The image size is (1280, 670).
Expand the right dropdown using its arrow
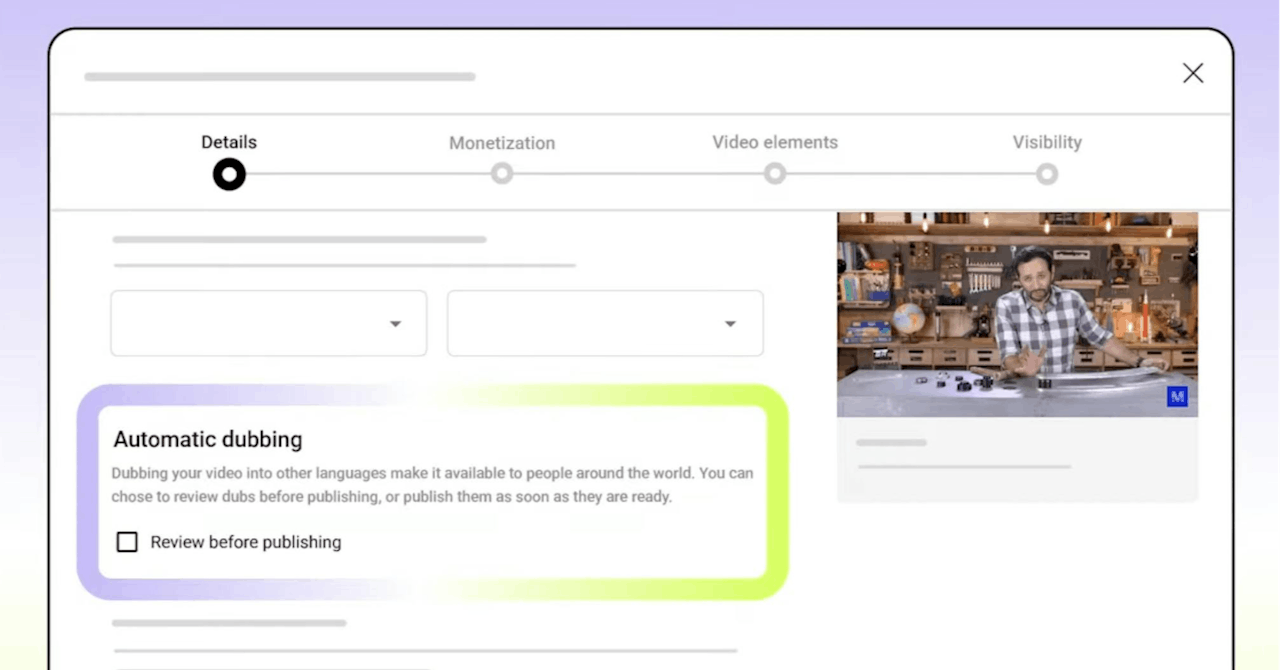click(730, 324)
